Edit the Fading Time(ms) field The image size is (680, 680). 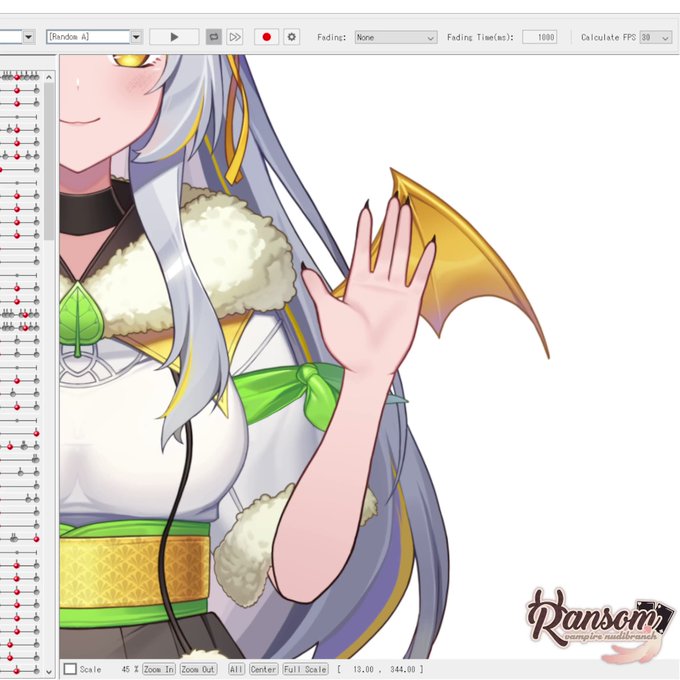tap(539, 38)
